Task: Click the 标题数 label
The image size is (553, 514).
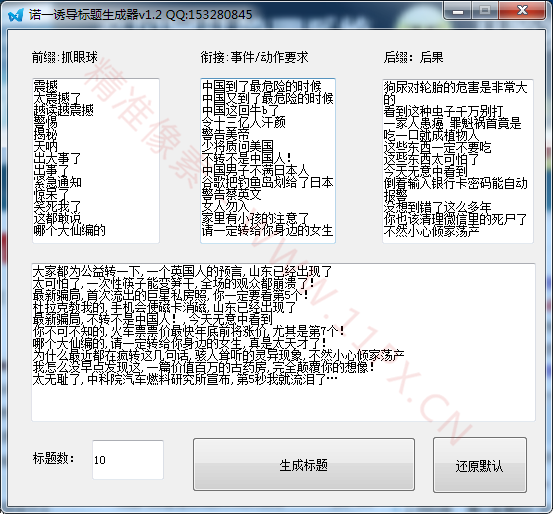Action: [54, 458]
